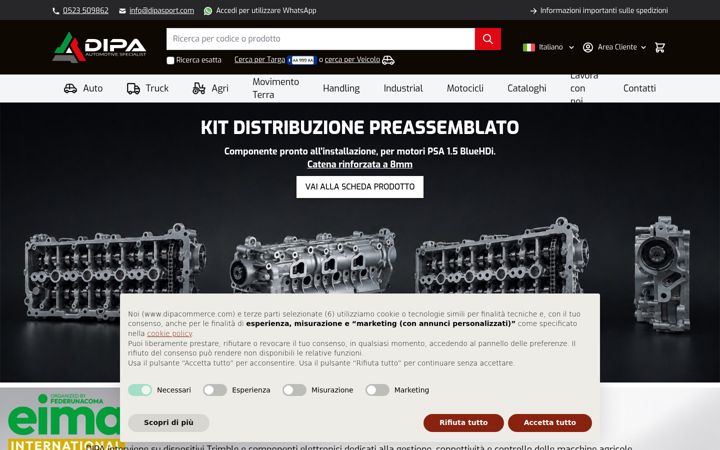Click VAI ALLA SCHEDA PRODOTTO button
Viewport: 720px width, 450px height.
(x=360, y=187)
